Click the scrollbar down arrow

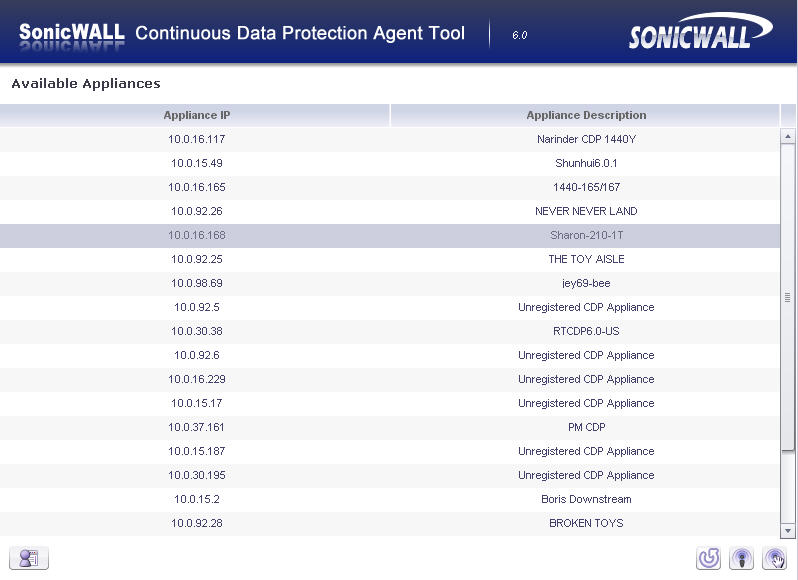point(788,531)
